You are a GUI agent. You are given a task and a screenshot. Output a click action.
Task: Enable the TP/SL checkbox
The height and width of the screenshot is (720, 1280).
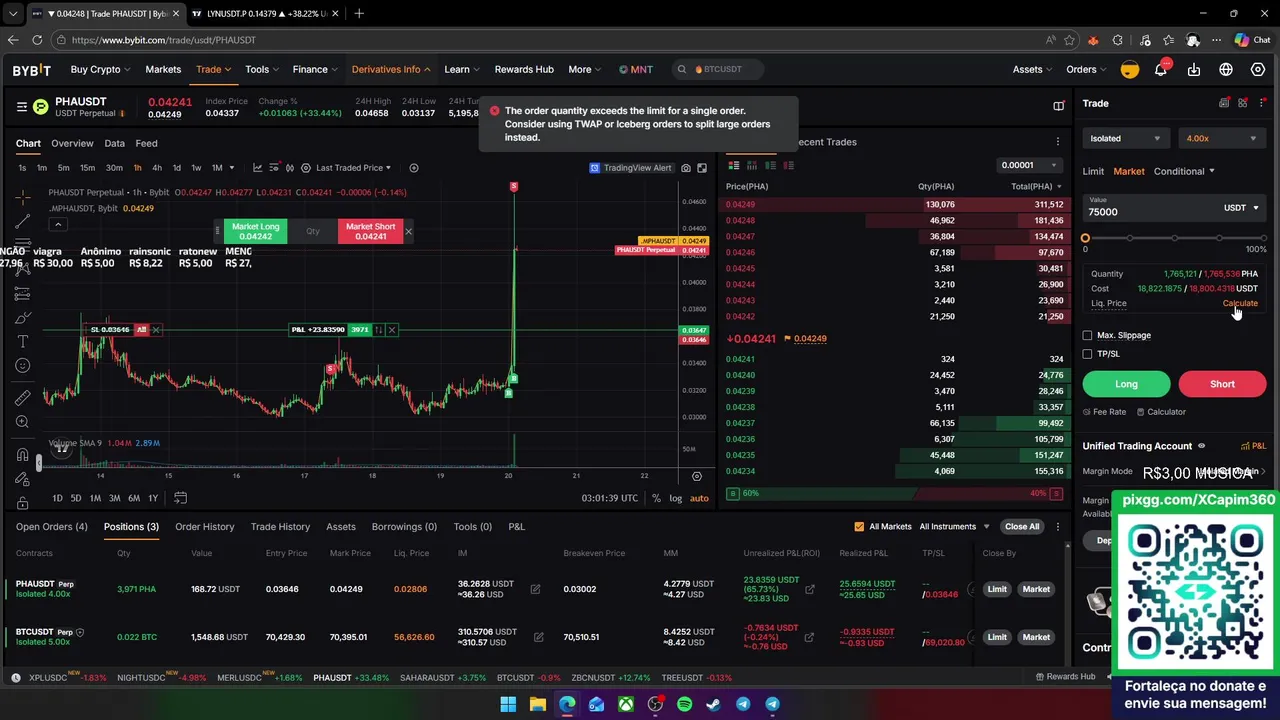point(1088,354)
